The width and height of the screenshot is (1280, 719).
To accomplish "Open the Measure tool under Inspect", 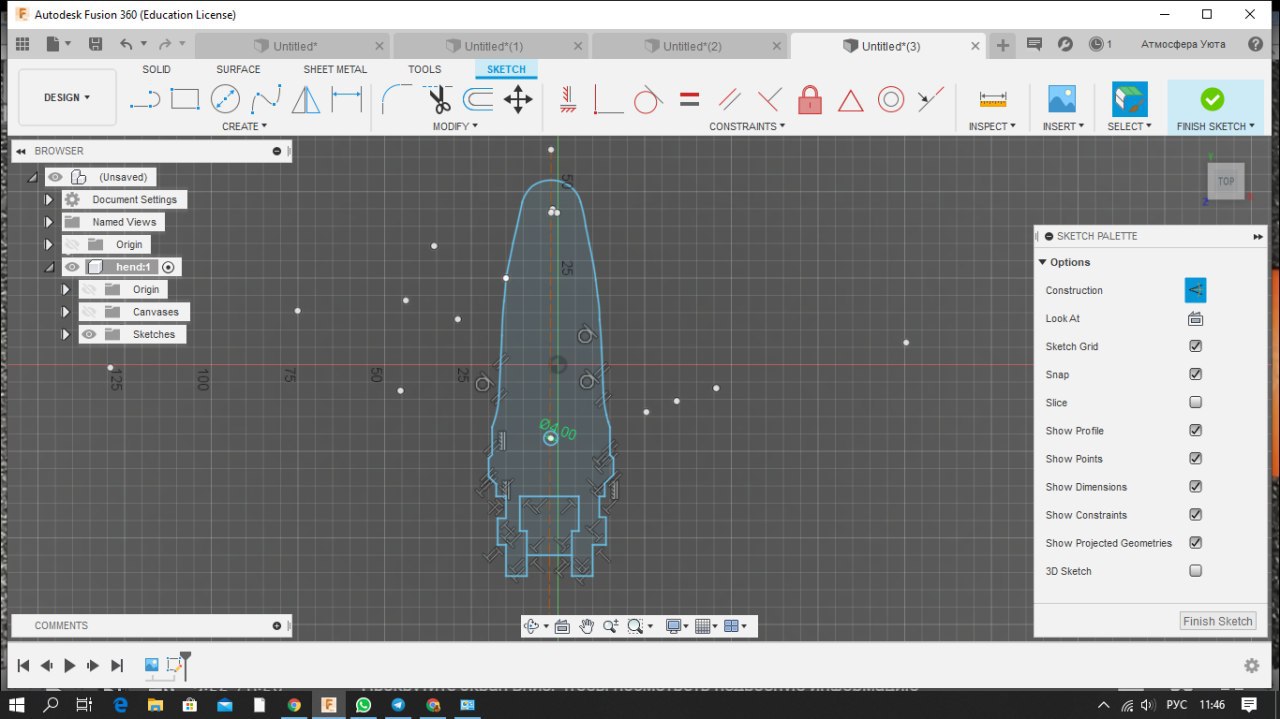I will pos(992,99).
